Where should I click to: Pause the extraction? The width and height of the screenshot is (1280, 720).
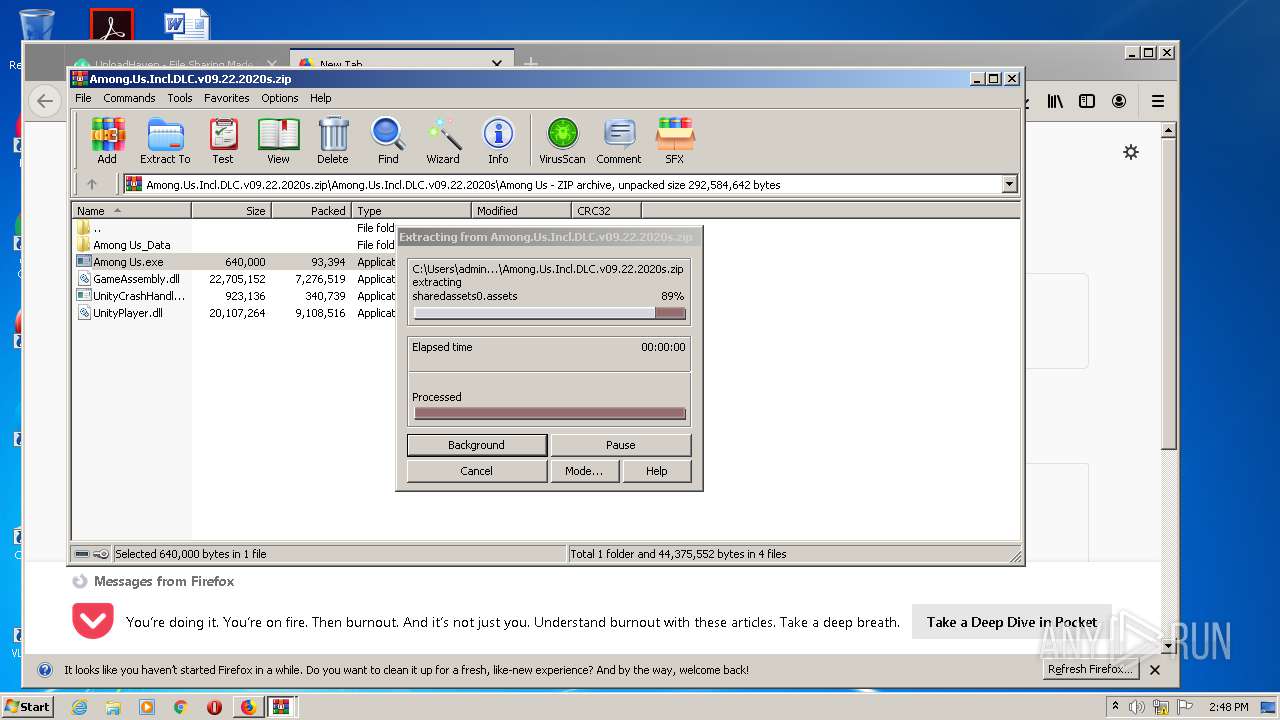tap(620, 445)
